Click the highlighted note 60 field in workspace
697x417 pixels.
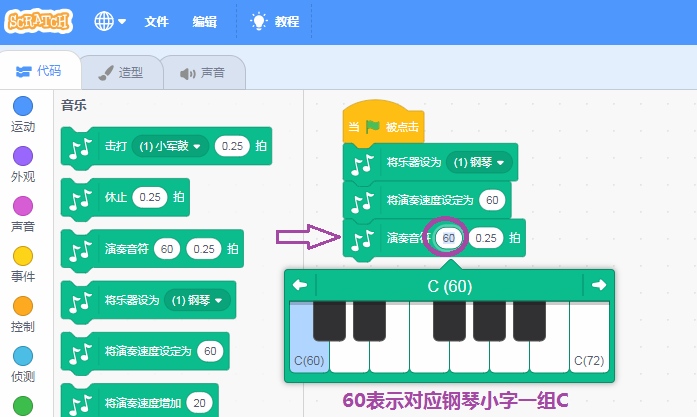tap(449, 238)
